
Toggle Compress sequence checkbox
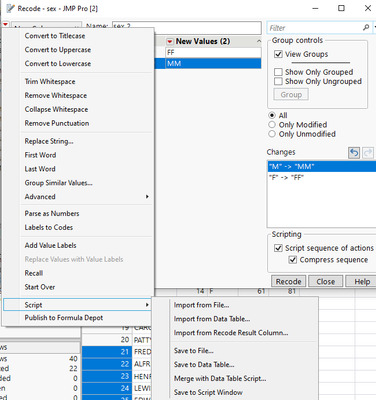[x=293, y=260]
